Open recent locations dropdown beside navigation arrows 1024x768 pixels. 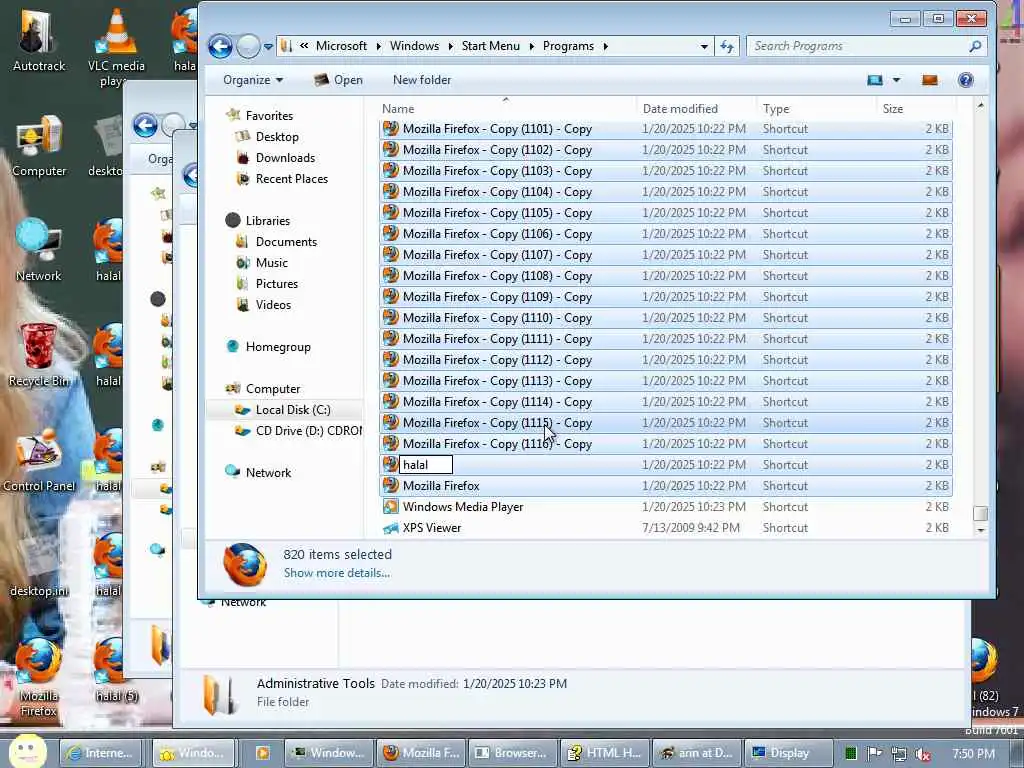[x=268, y=46]
